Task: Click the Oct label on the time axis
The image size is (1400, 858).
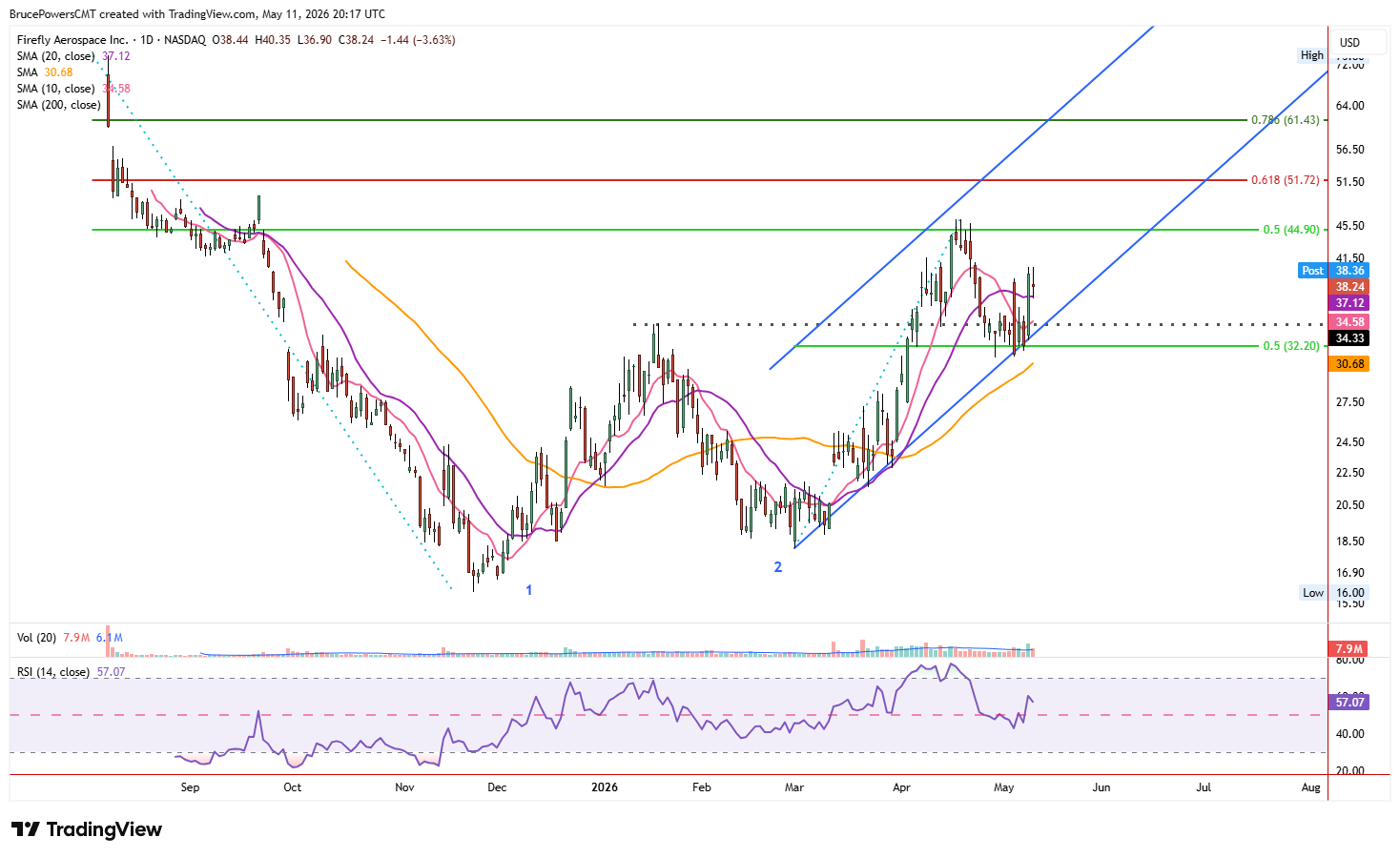Action: pyautogui.click(x=293, y=787)
